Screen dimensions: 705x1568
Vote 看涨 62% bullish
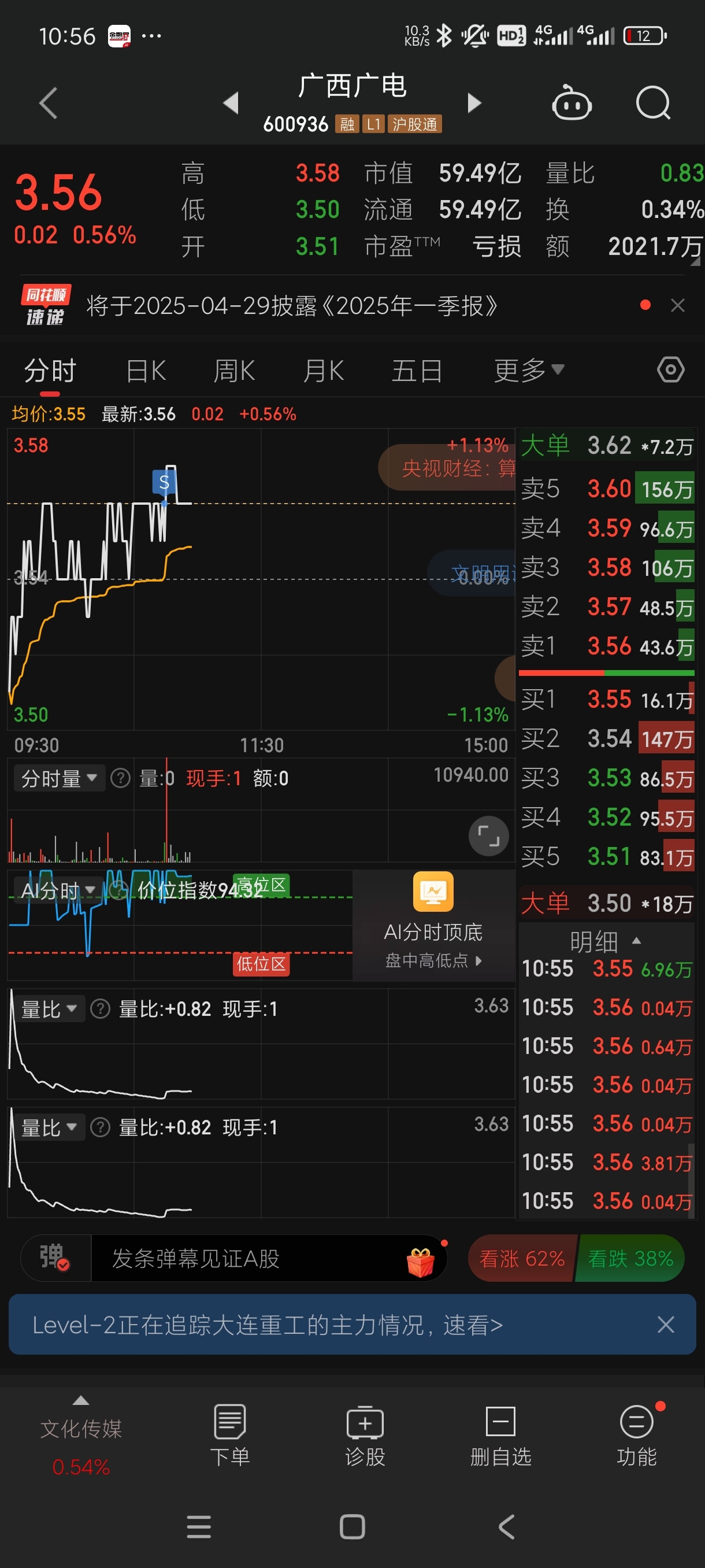522,1258
